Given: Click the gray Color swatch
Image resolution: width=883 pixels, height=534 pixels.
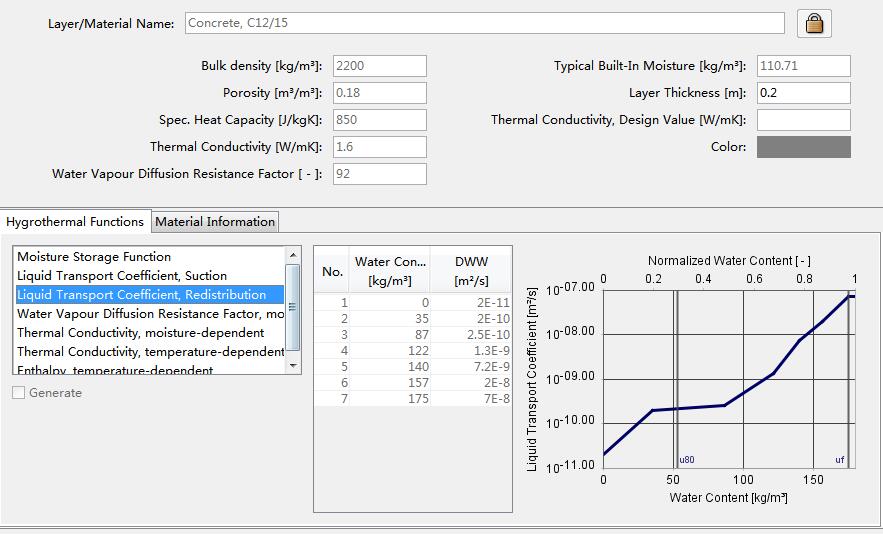Looking at the screenshot, I should (804, 146).
